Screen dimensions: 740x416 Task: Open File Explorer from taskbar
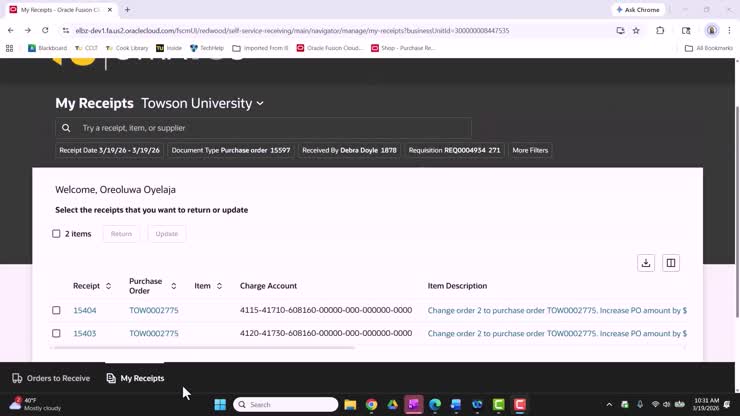[350, 405]
